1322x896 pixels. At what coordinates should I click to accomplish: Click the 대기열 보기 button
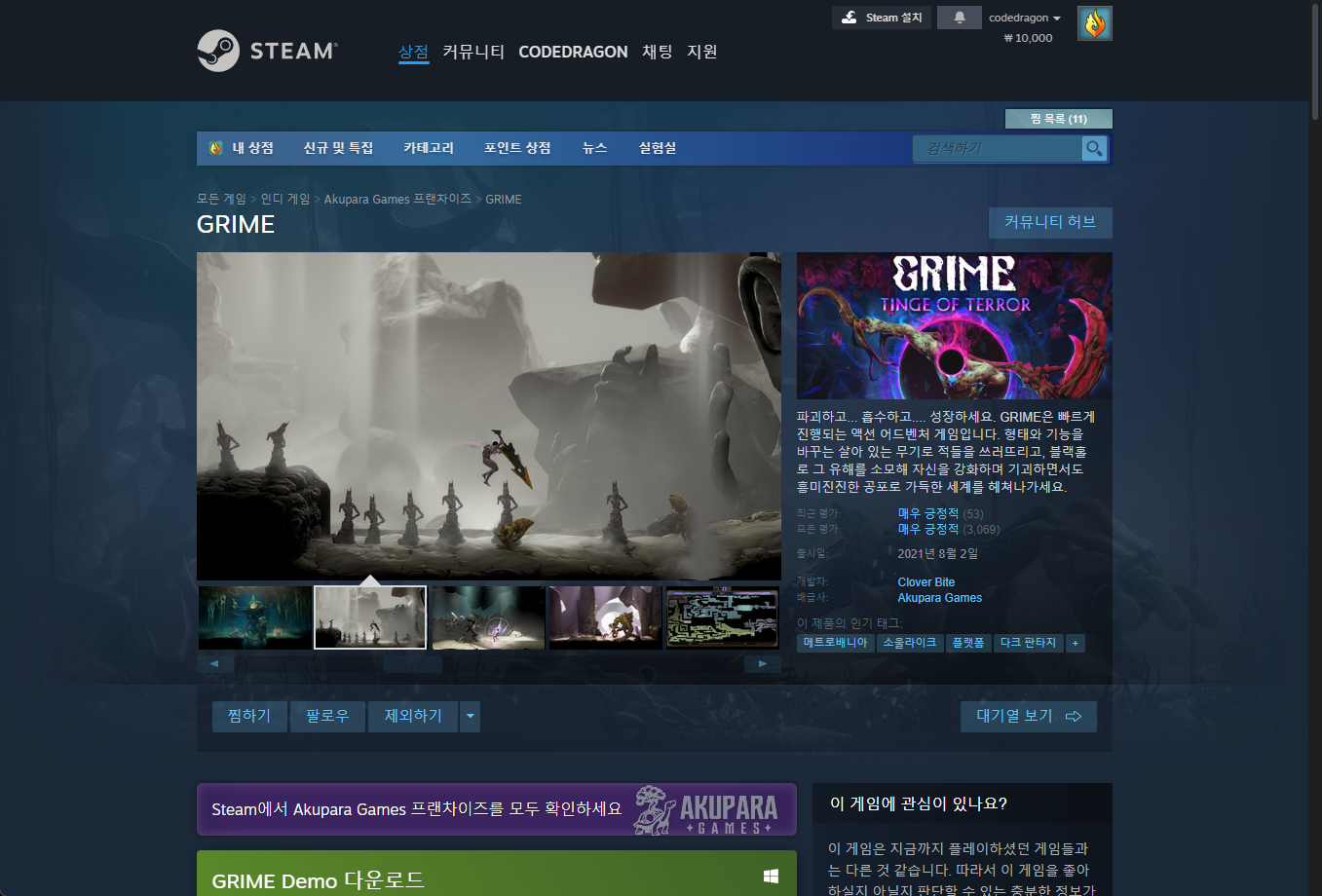(x=1029, y=717)
